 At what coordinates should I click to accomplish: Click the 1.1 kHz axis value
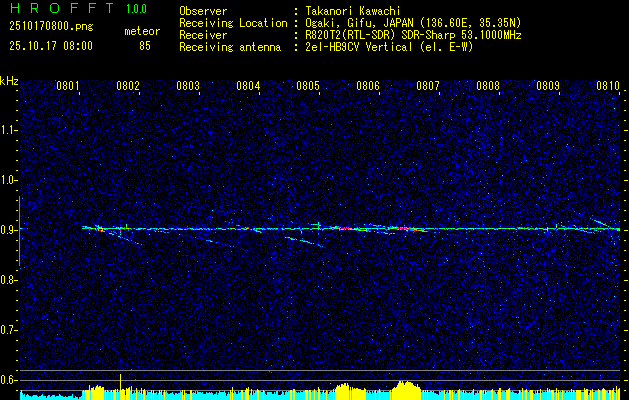9,130
